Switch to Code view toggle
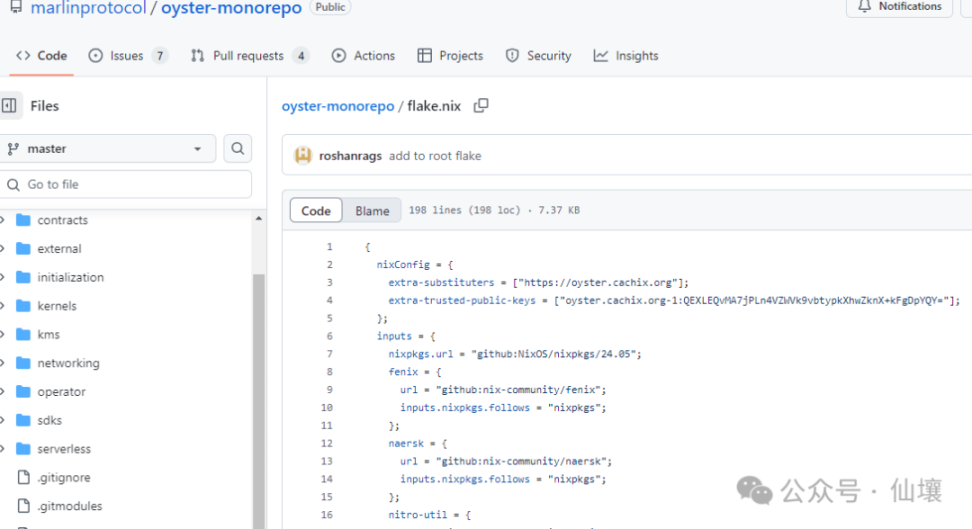972x529 pixels. [x=316, y=211]
